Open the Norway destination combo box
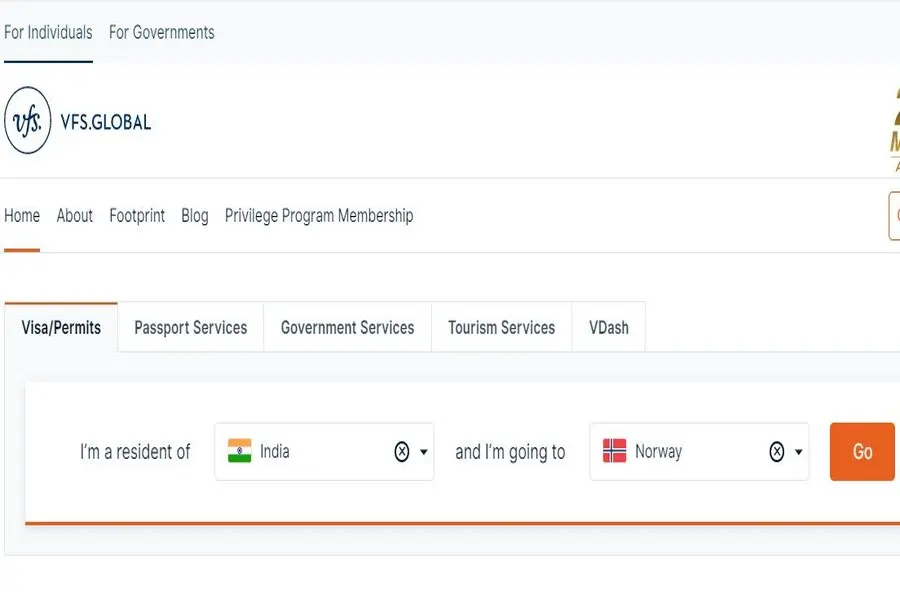Image resolution: width=900 pixels, height=600 pixels. (x=699, y=452)
